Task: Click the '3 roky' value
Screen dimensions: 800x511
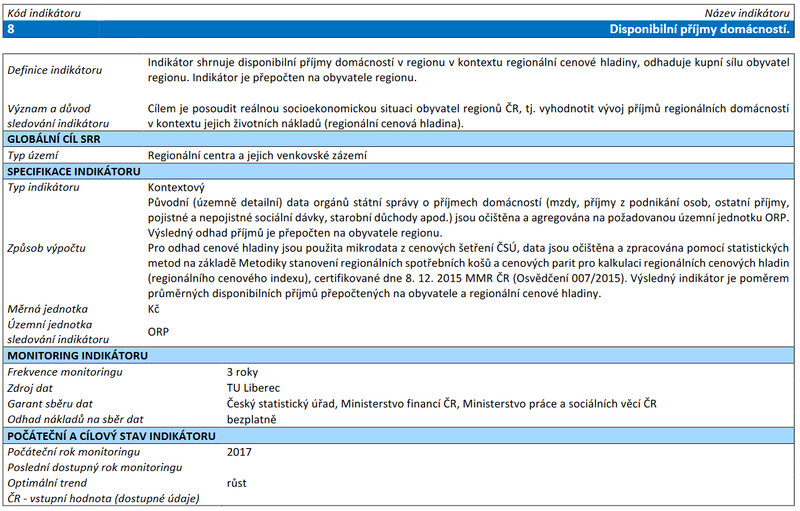Action: click(242, 372)
